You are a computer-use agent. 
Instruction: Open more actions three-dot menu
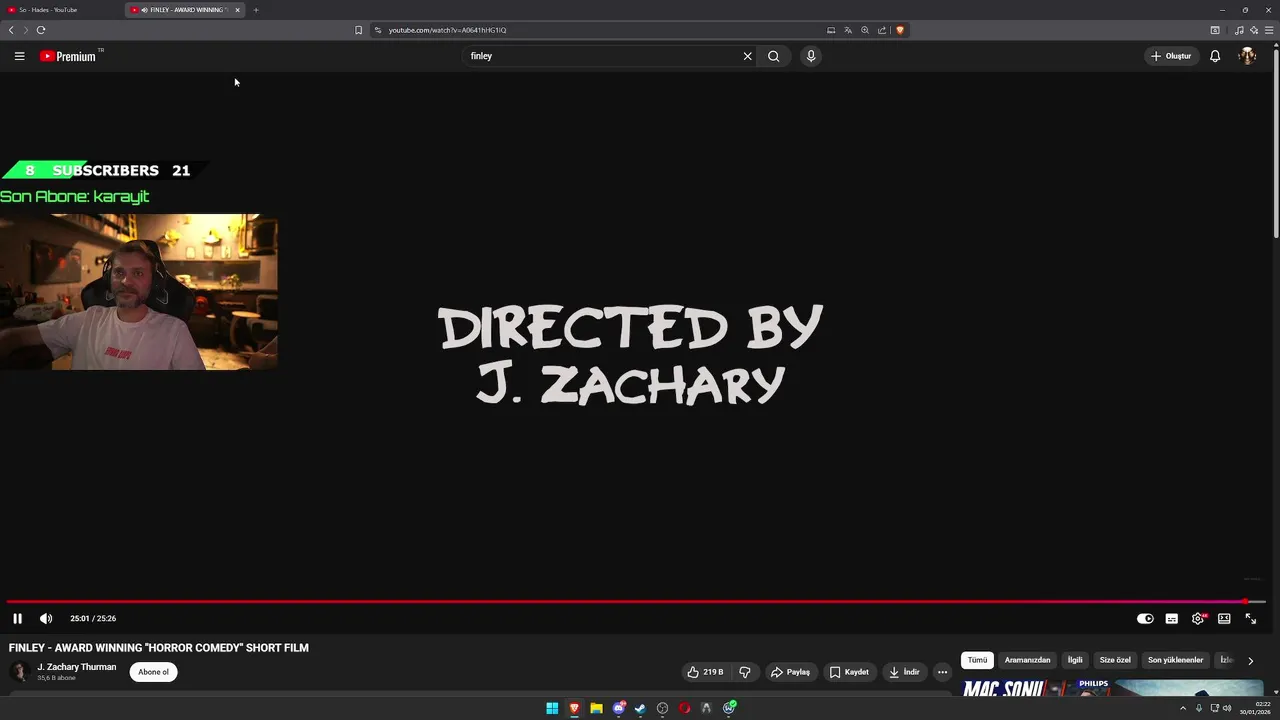(942, 672)
